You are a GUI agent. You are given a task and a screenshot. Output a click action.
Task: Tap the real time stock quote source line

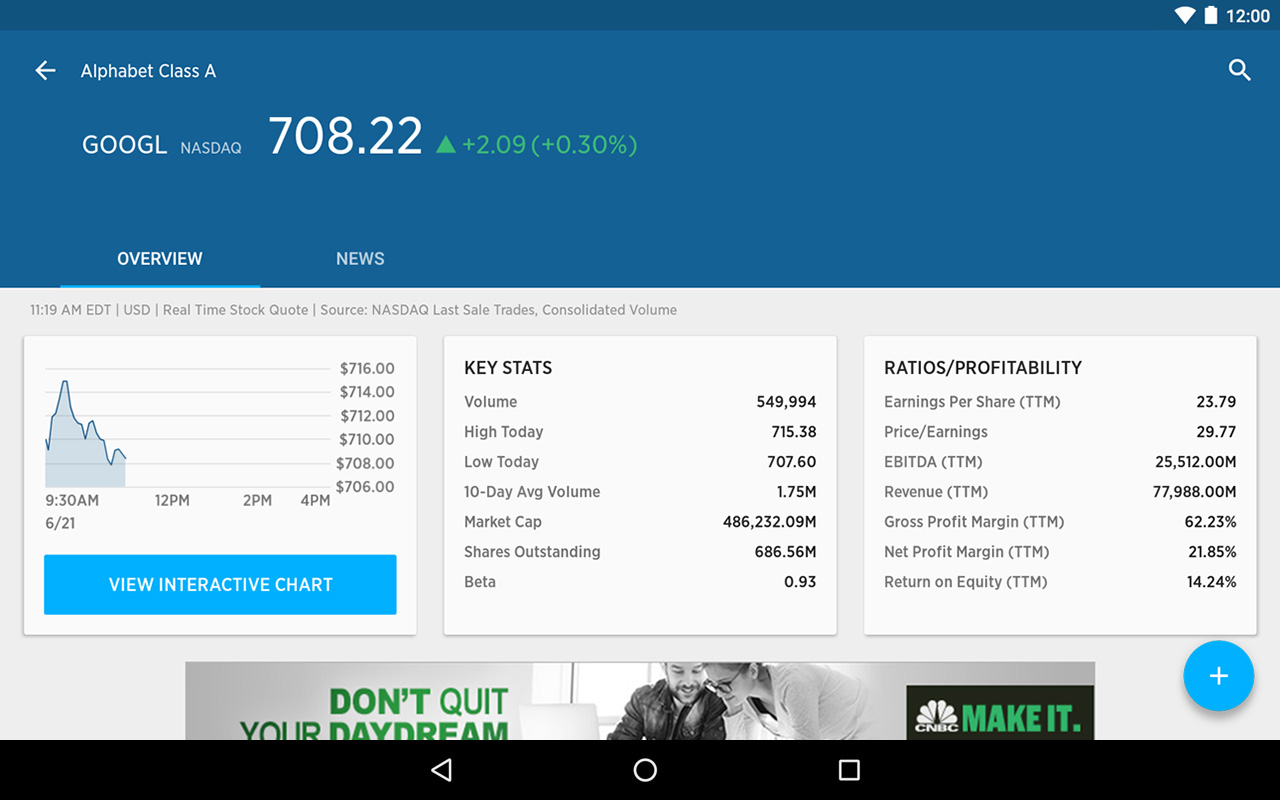353,310
